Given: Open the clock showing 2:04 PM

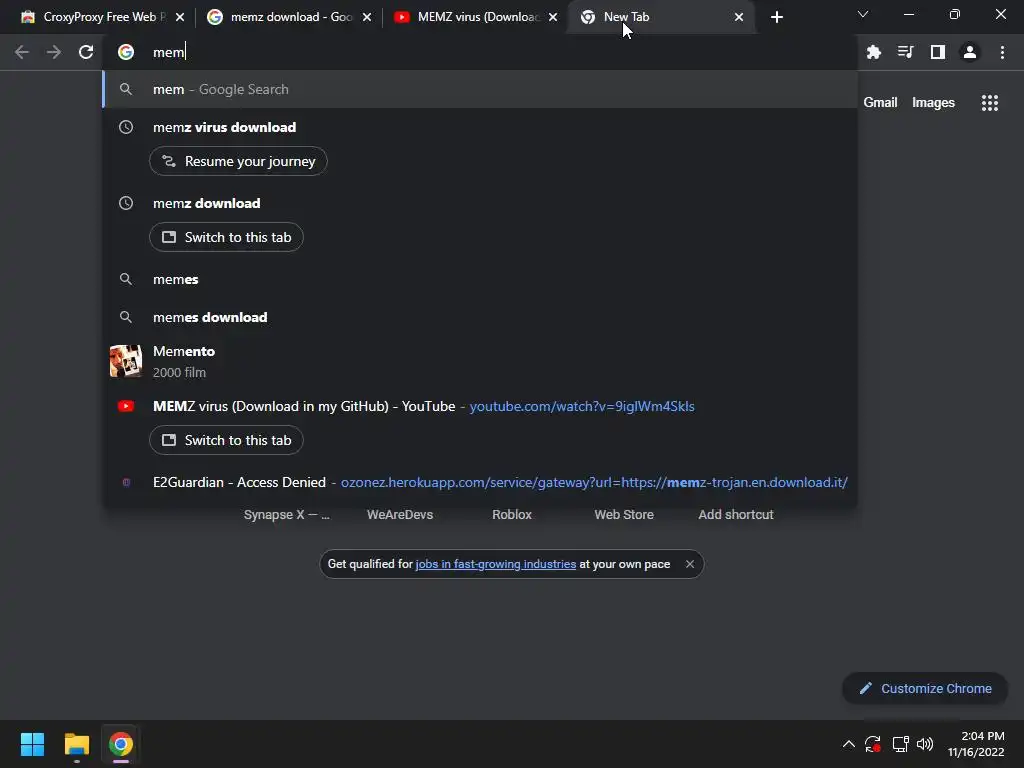Looking at the screenshot, I should (x=976, y=744).
